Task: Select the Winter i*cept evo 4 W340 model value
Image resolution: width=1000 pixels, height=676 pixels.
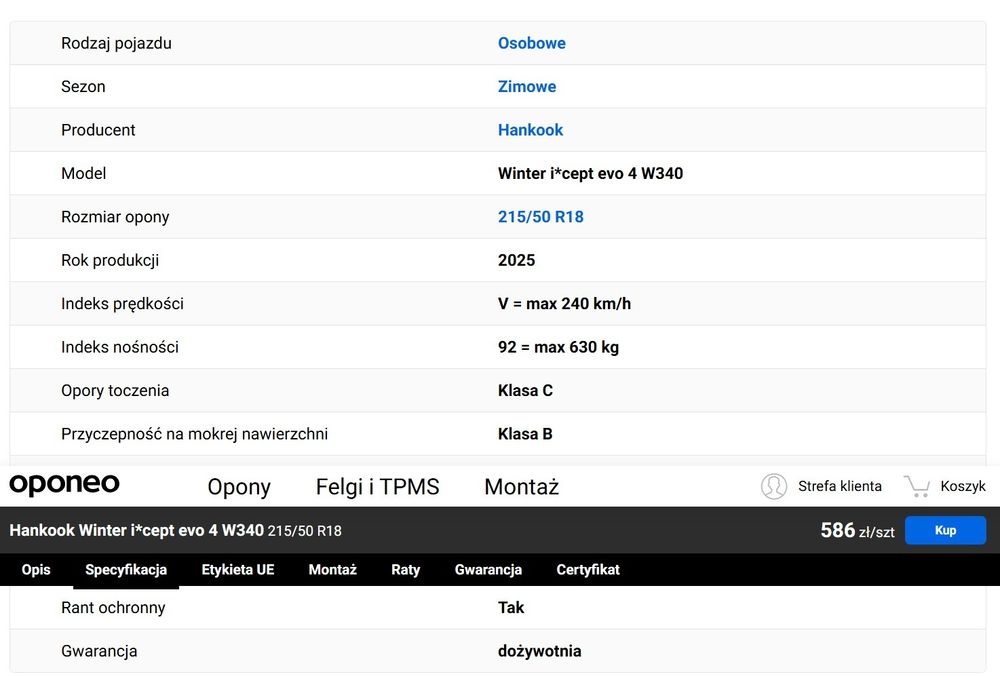Action: (x=590, y=173)
